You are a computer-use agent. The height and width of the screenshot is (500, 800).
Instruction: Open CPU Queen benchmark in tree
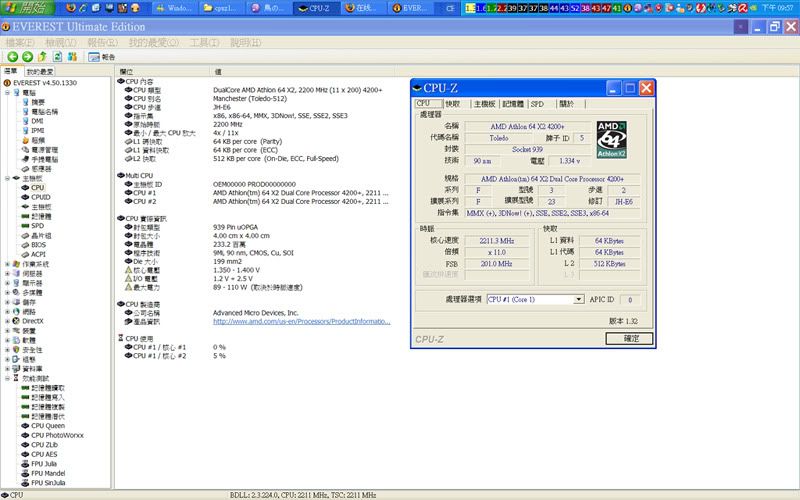tap(47, 424)
